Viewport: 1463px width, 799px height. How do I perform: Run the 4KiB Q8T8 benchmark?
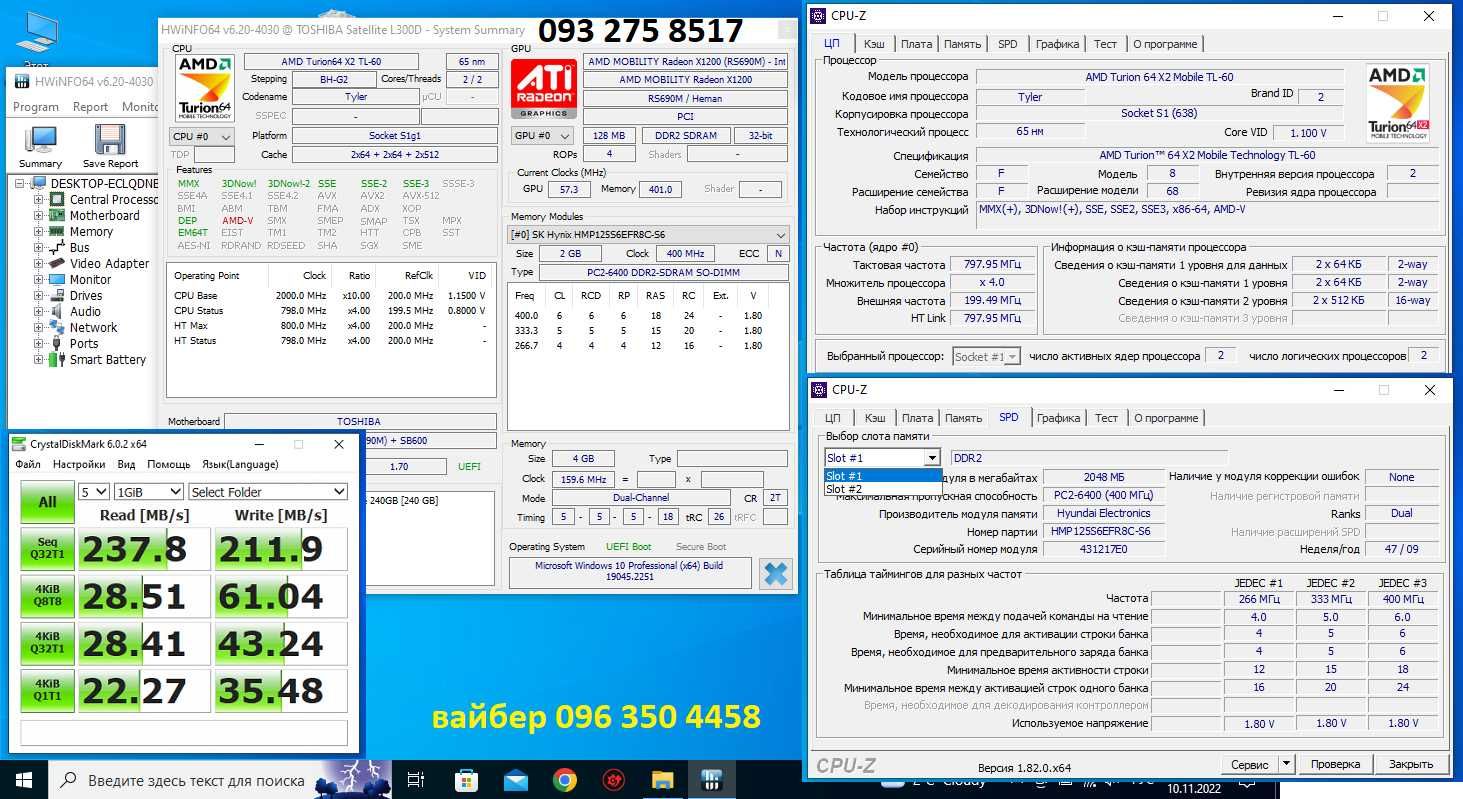pos(47,596)
